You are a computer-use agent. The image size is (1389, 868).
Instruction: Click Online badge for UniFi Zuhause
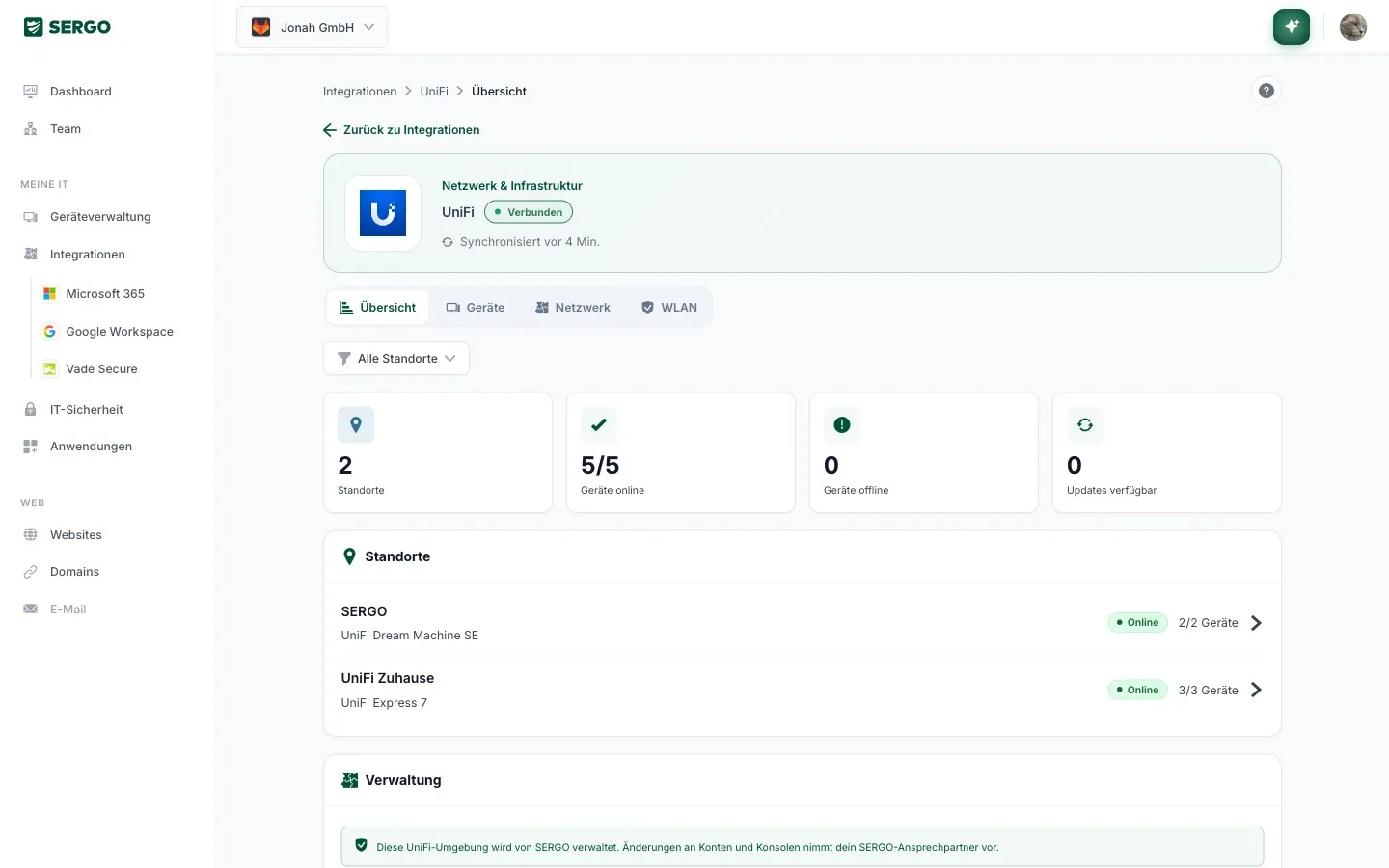point(1137,691)
